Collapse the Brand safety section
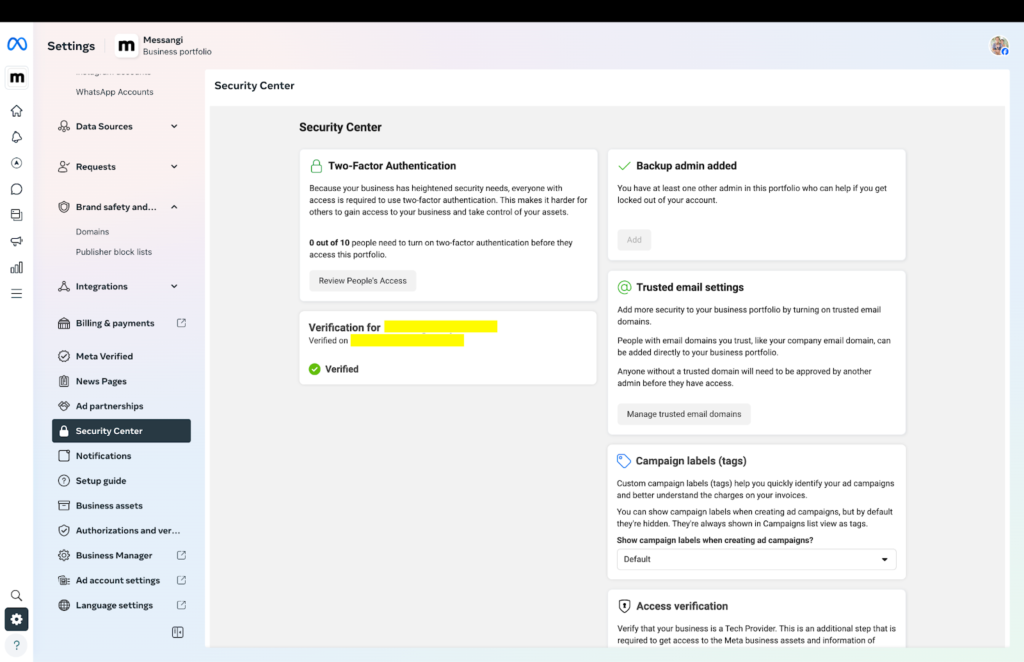The image size is (1024, 662). point(174,207)
